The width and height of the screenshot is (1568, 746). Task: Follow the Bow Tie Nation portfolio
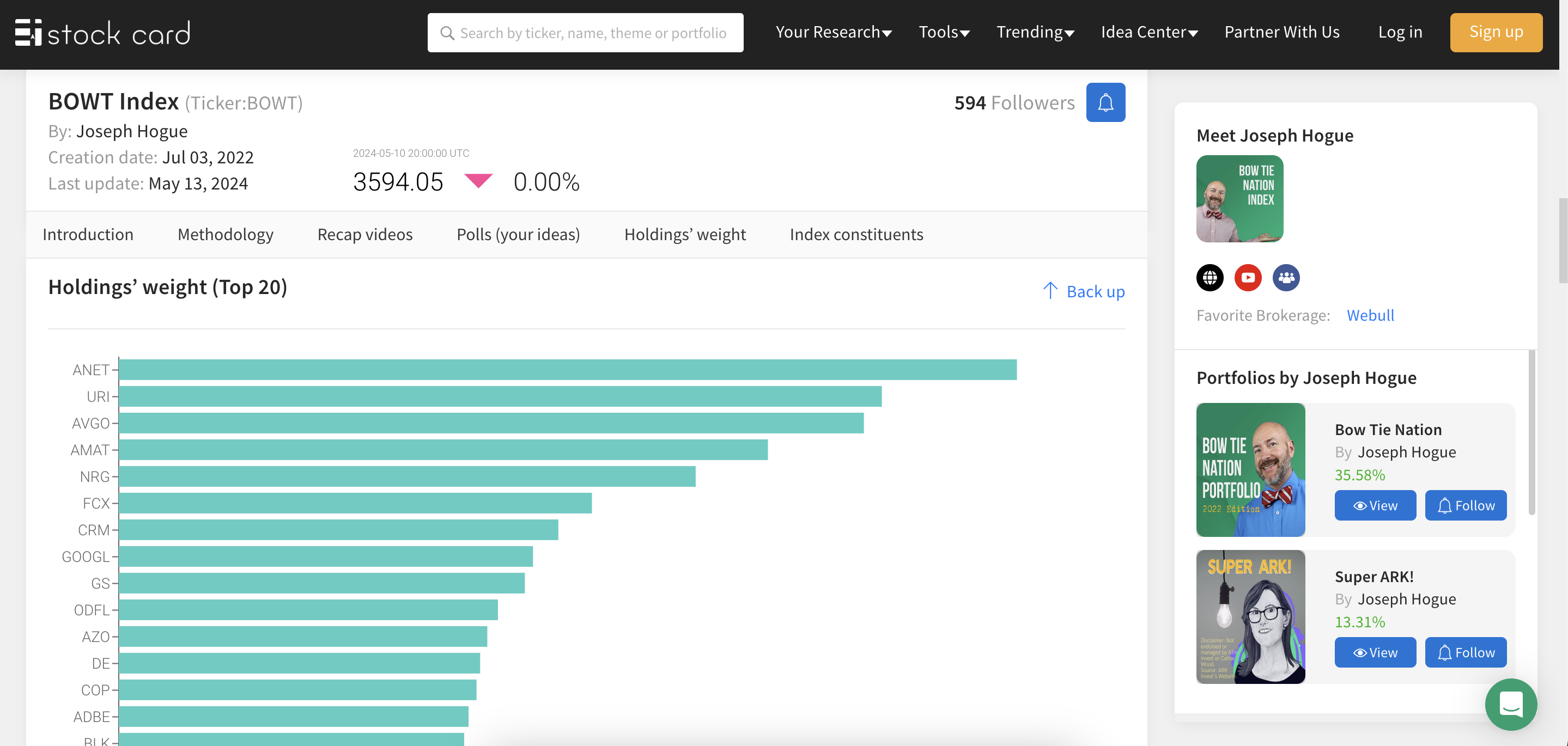(x=1465, y=505)
